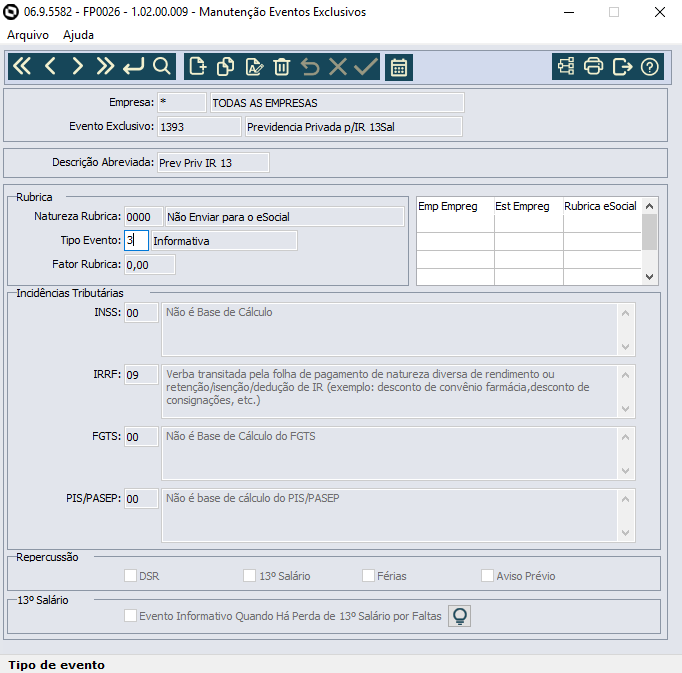This screenshot has width=682, height=673.
Task: Click the IRRF Verba transitada description text
Action: pyautogui.click(x=378, y=387)
